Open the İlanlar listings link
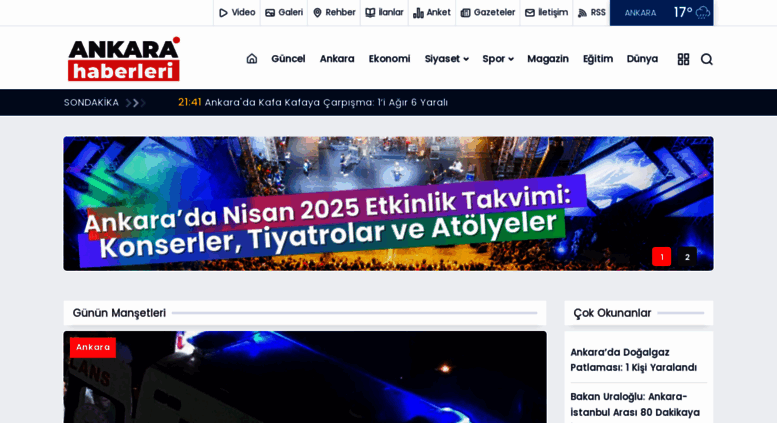The image size is (777, 423). pyautogui.click(x=385, y=12)
